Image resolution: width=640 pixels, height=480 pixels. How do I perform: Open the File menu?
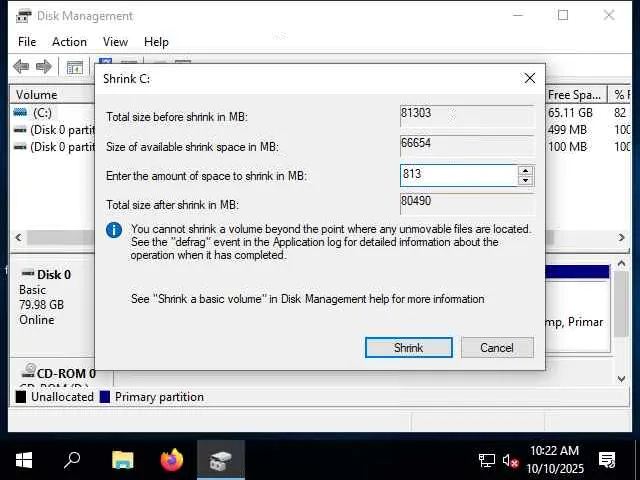coord(27,42)
